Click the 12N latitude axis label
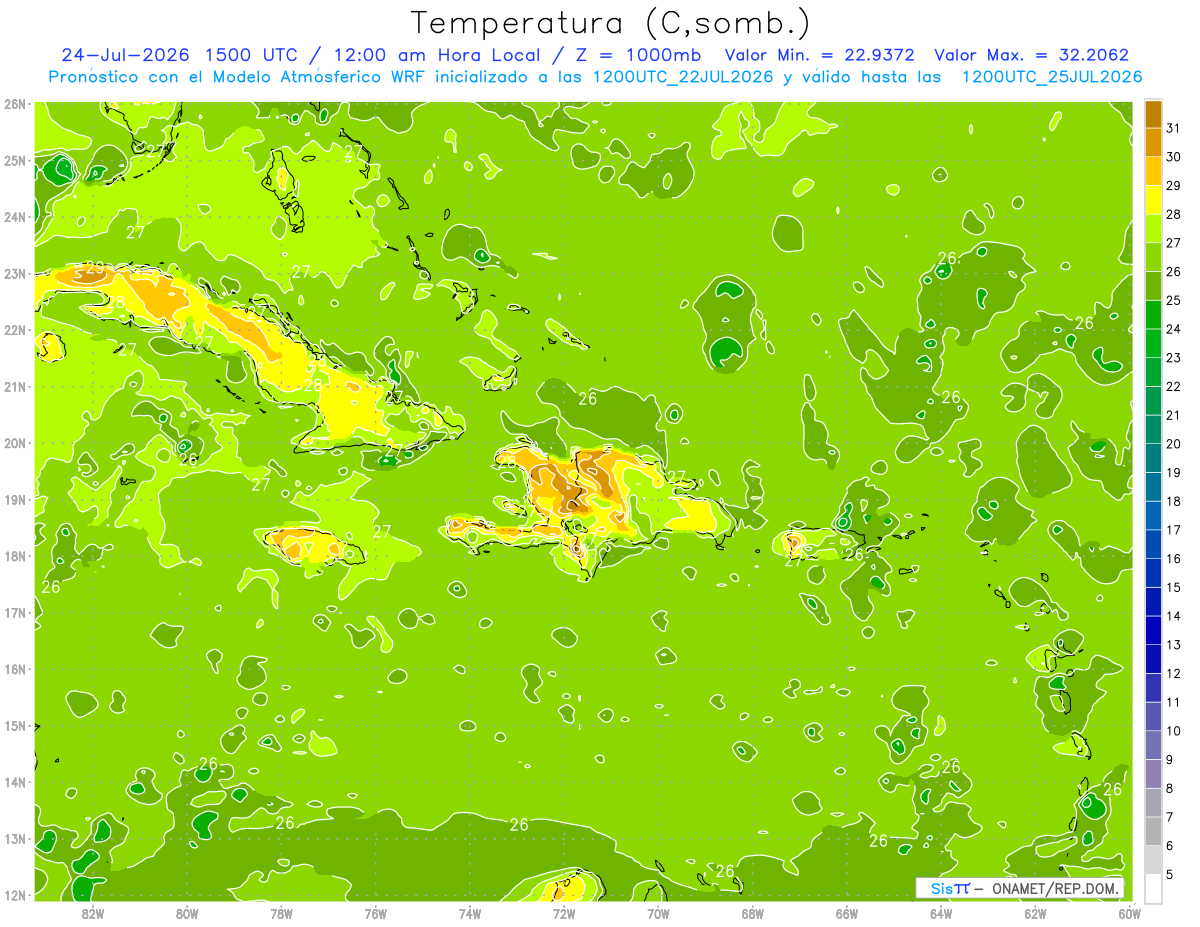This screenshot has height=927, width=1200. point(14,895)
